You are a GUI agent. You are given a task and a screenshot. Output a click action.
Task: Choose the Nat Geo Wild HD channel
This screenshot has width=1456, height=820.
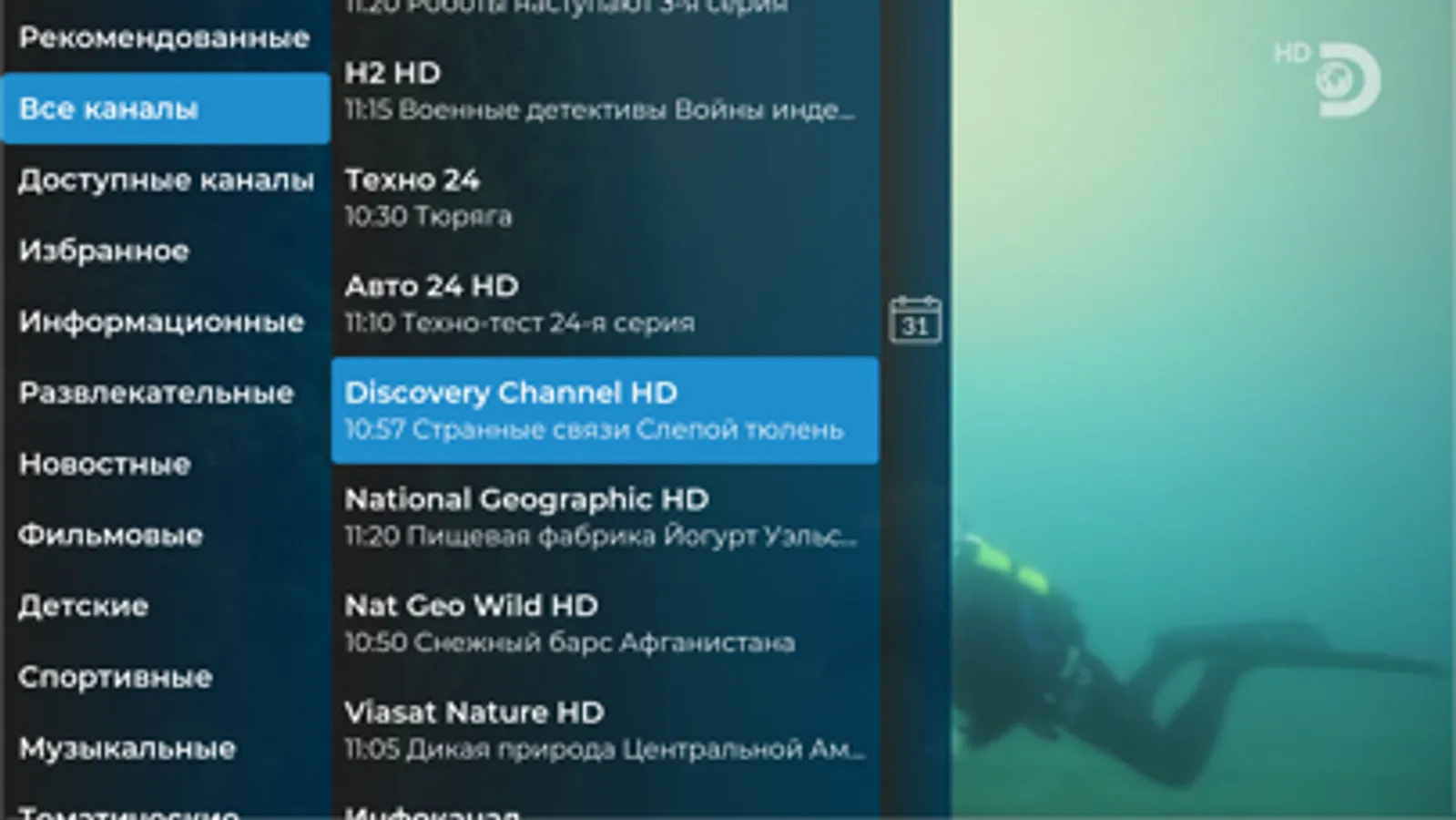605,623
